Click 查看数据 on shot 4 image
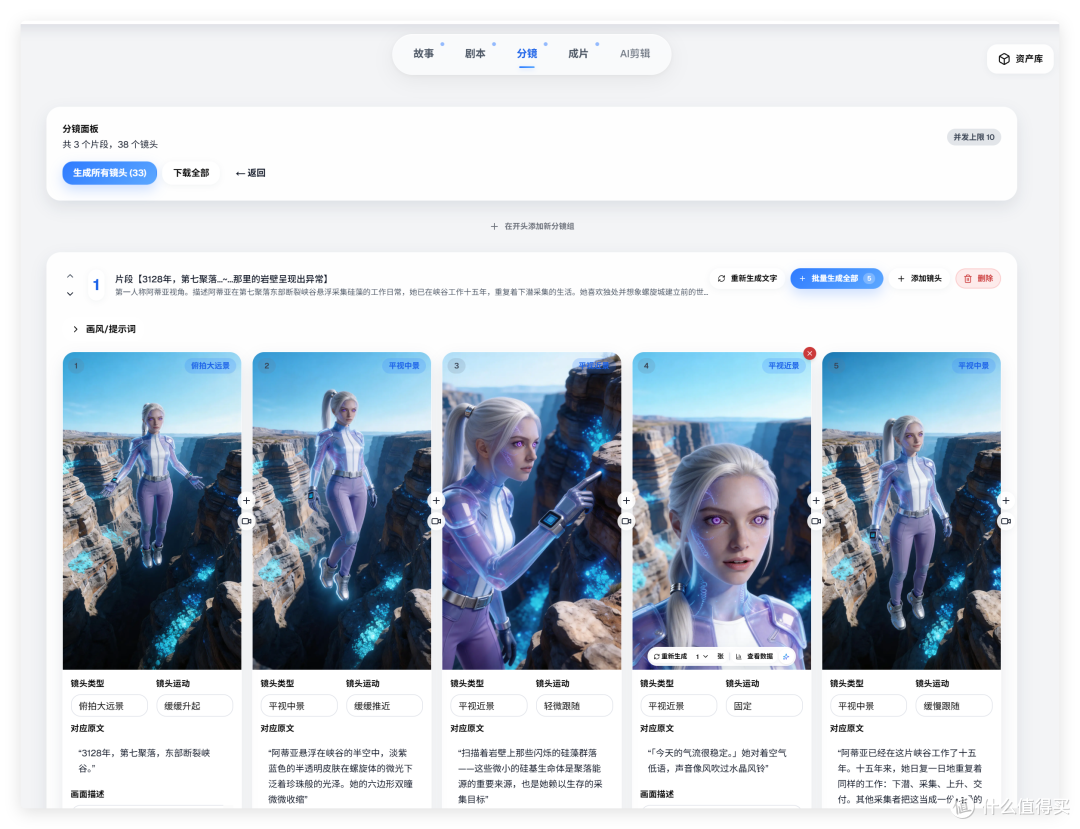This screenshot has height=829, width=1080. [x=755, y=656]
